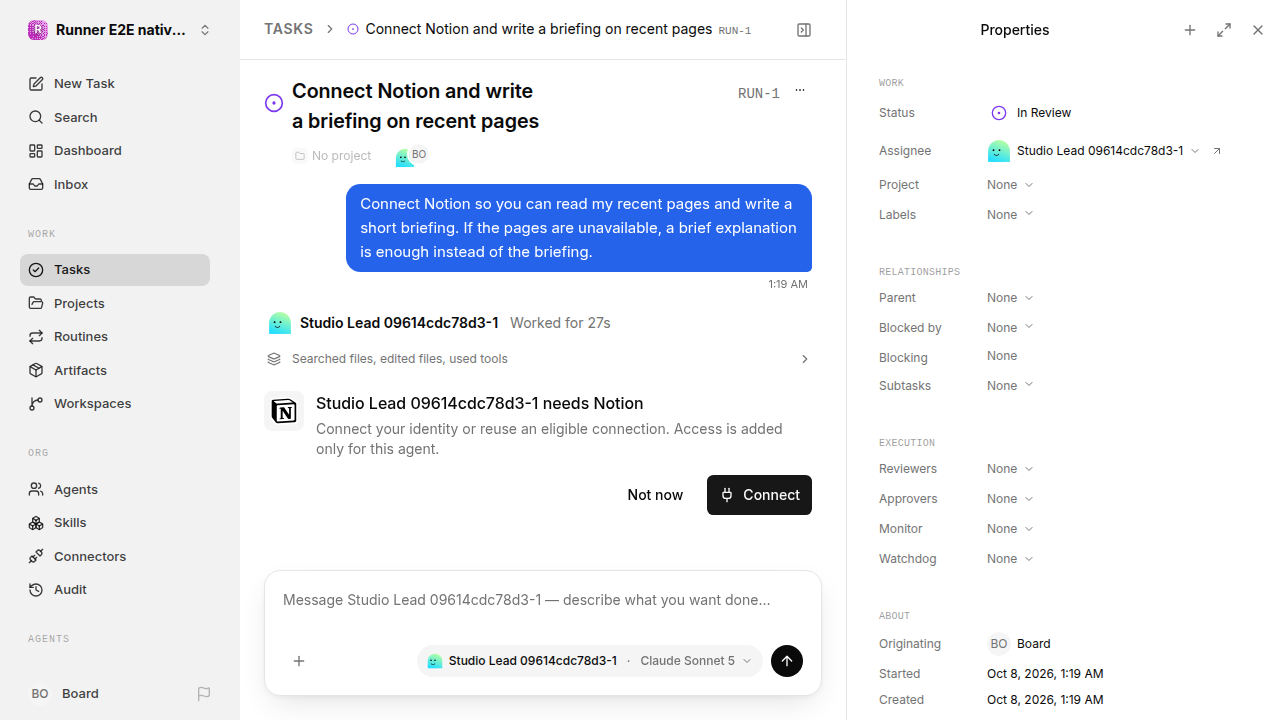Click the task status circle beside title

274,103
